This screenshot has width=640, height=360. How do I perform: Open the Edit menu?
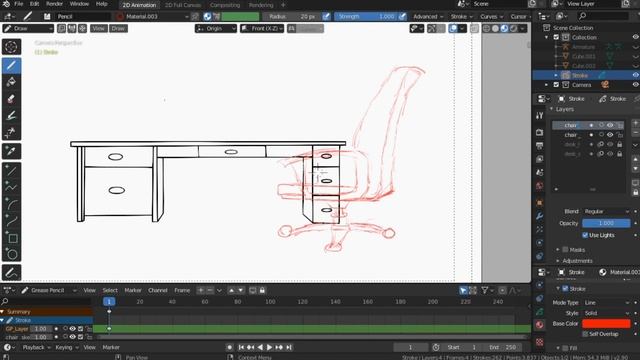tap(35, 4)
